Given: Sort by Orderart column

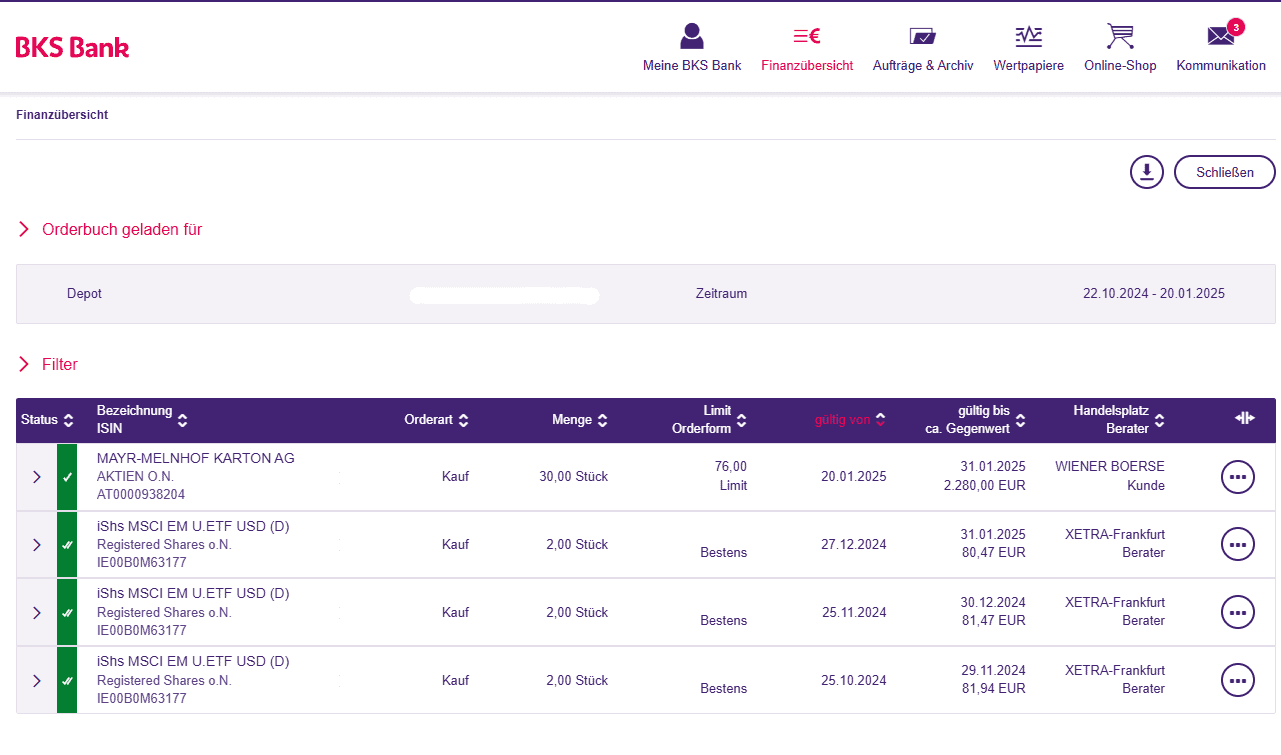Looking at the screenshot, I should [437, 420].
